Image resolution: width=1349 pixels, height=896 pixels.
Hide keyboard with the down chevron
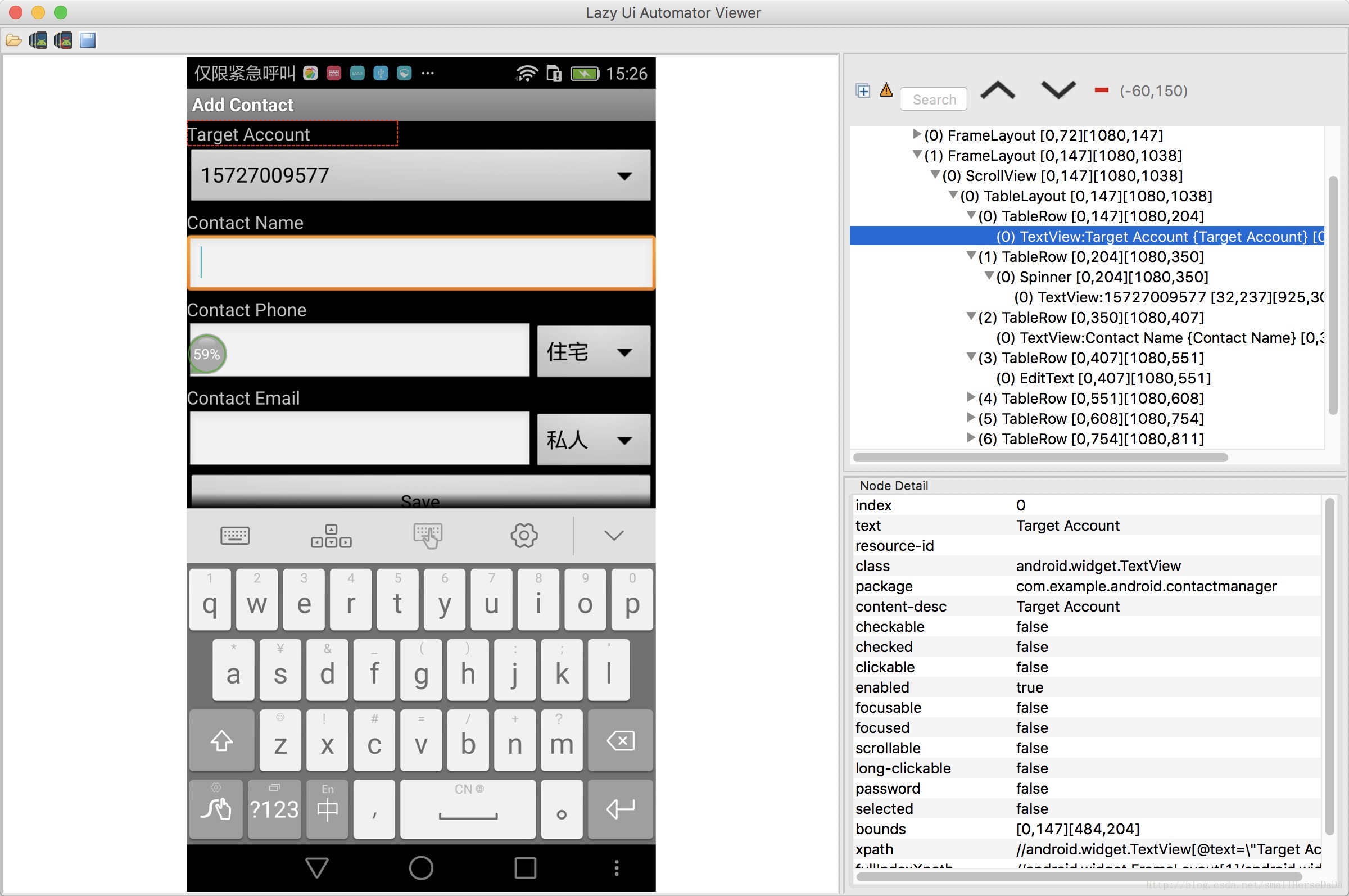[614, 536]
